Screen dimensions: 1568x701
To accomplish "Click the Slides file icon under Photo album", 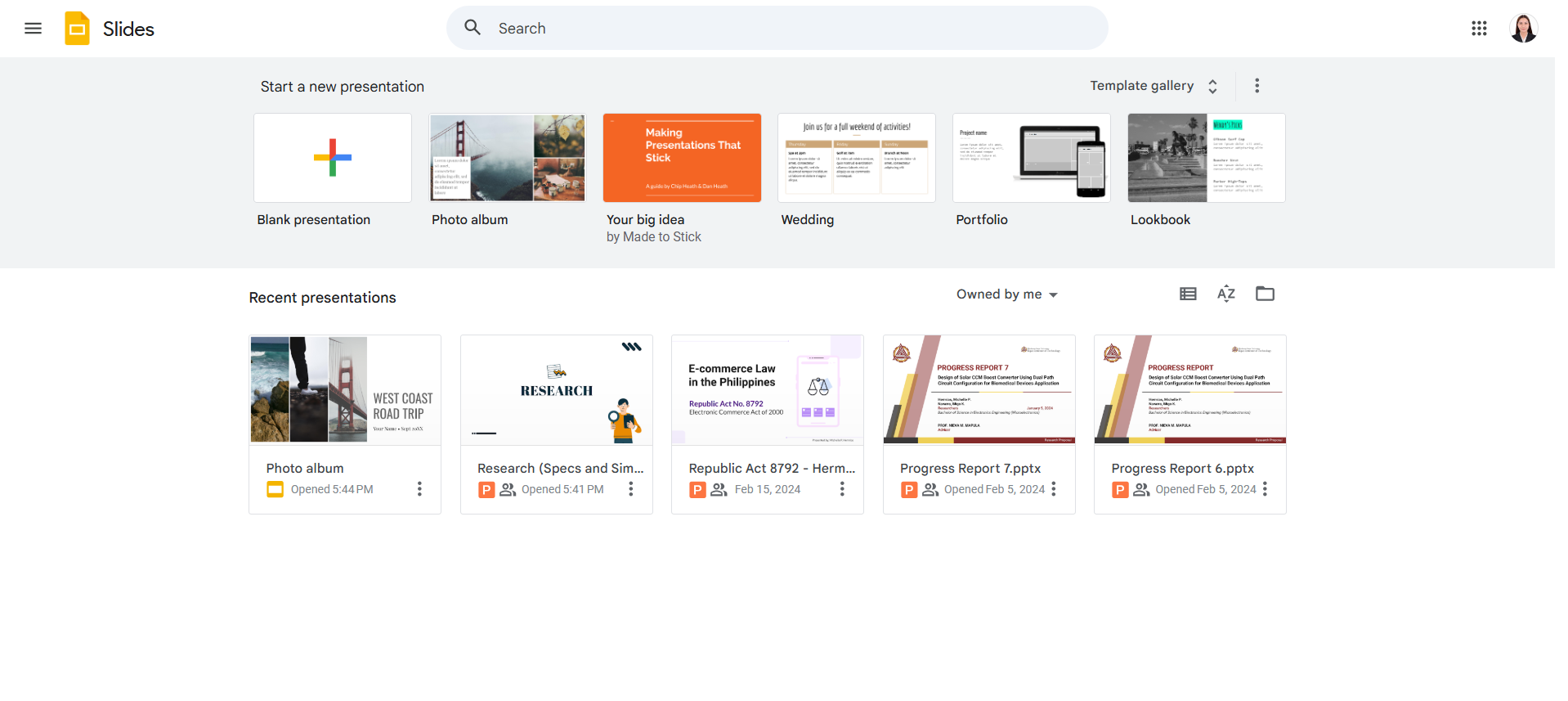I will [x=276, y=490].
